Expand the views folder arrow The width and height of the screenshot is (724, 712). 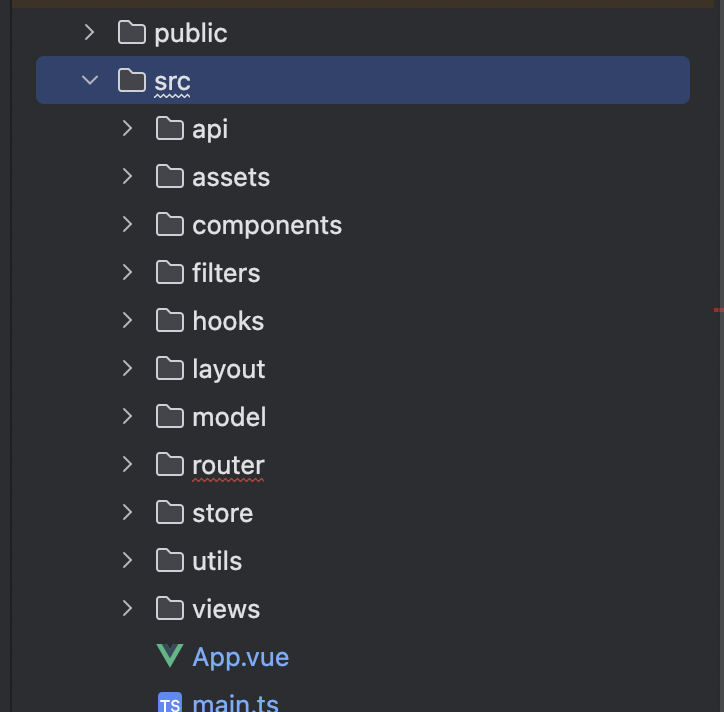127,608
